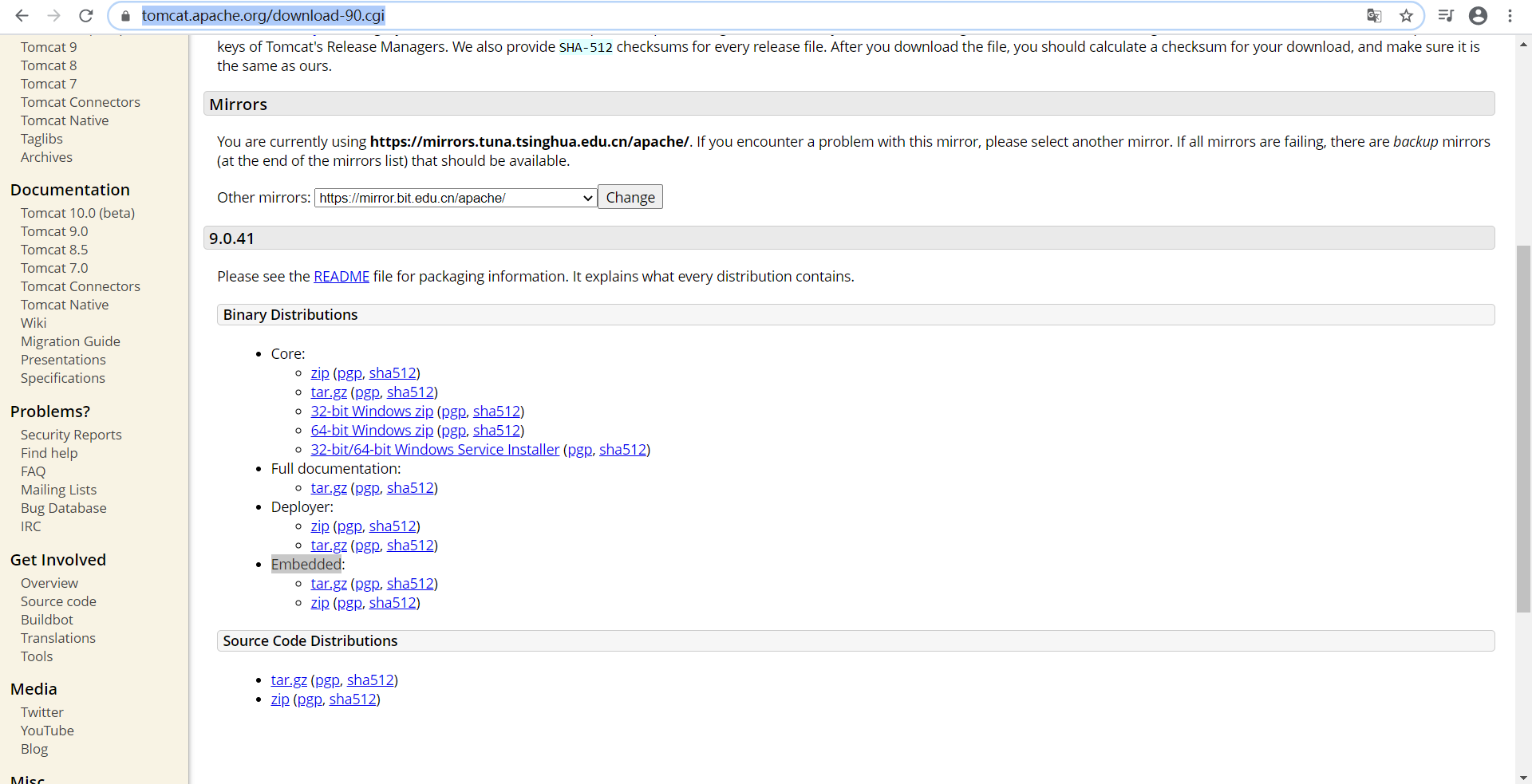The height and width of the screenshot is (784, 1532).
Task: Open Archives sidebar link
Action: coord(46,157)
